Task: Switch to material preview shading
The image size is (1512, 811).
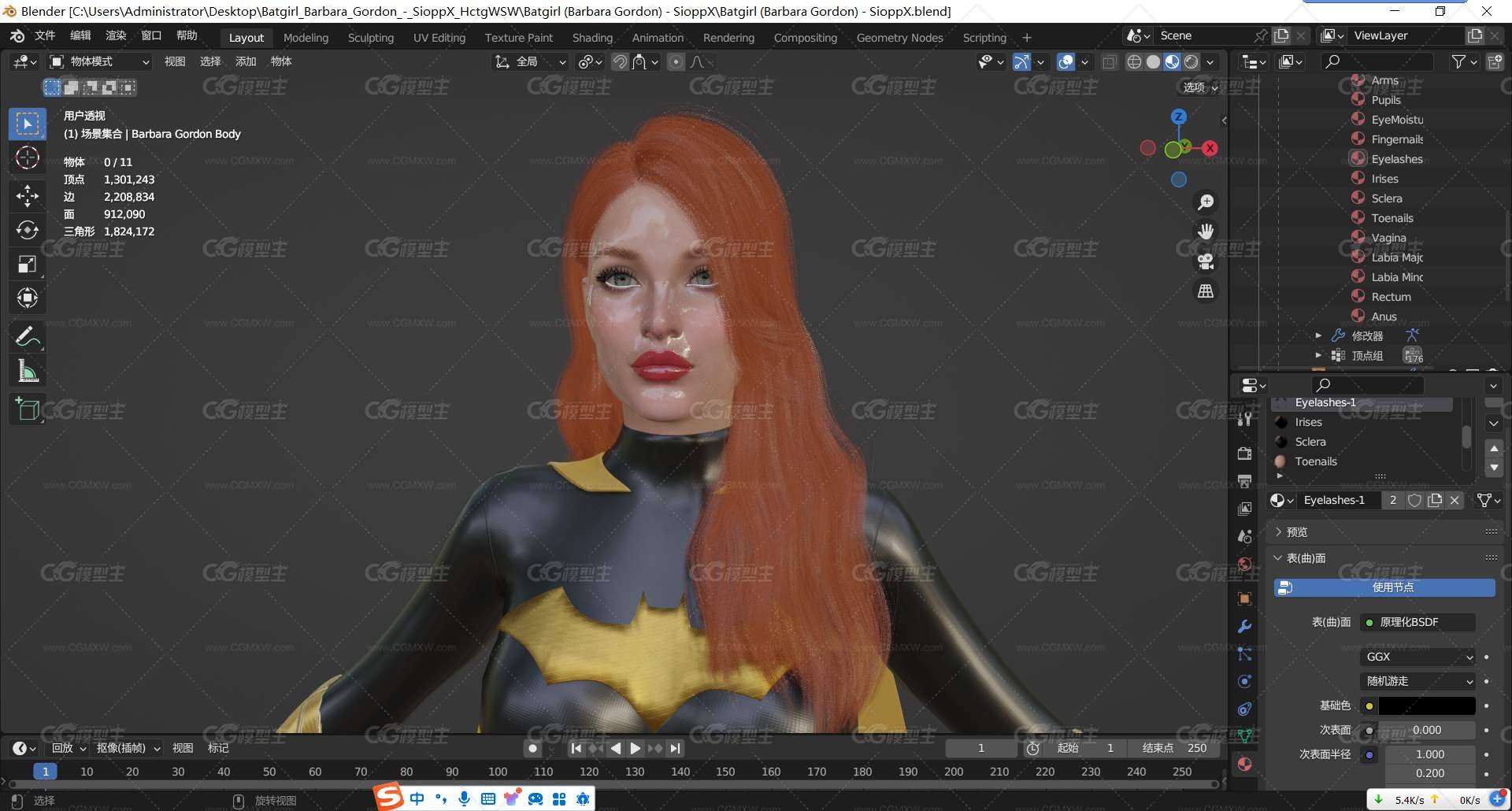Action: coord(1172,61)
